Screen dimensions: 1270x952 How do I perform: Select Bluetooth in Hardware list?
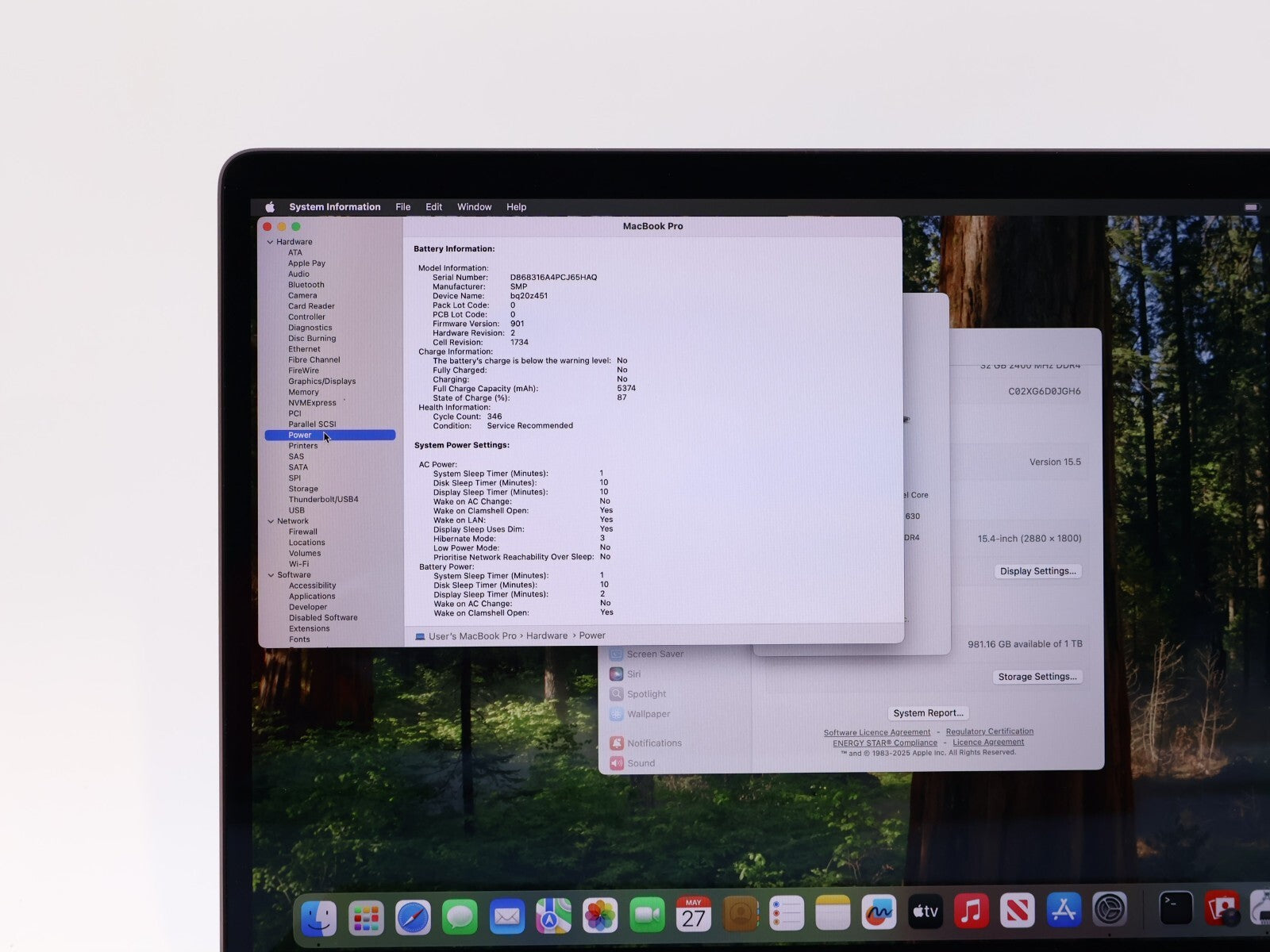click(306, 285)
